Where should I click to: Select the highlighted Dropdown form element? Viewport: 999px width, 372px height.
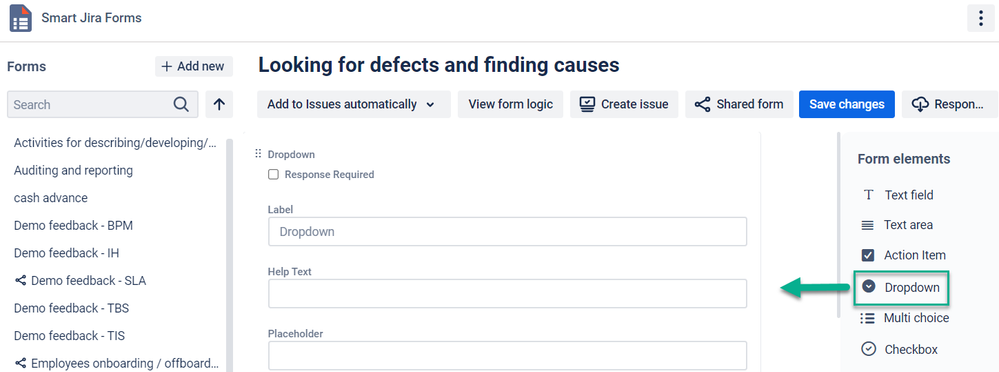pyautogui.click(x=901, y=287)
